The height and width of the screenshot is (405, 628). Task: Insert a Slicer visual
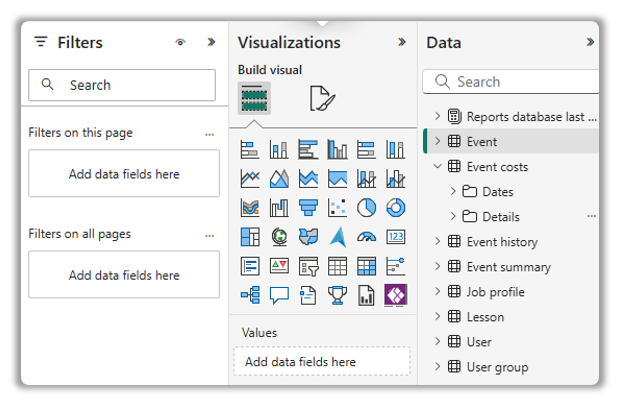[308, 266]
